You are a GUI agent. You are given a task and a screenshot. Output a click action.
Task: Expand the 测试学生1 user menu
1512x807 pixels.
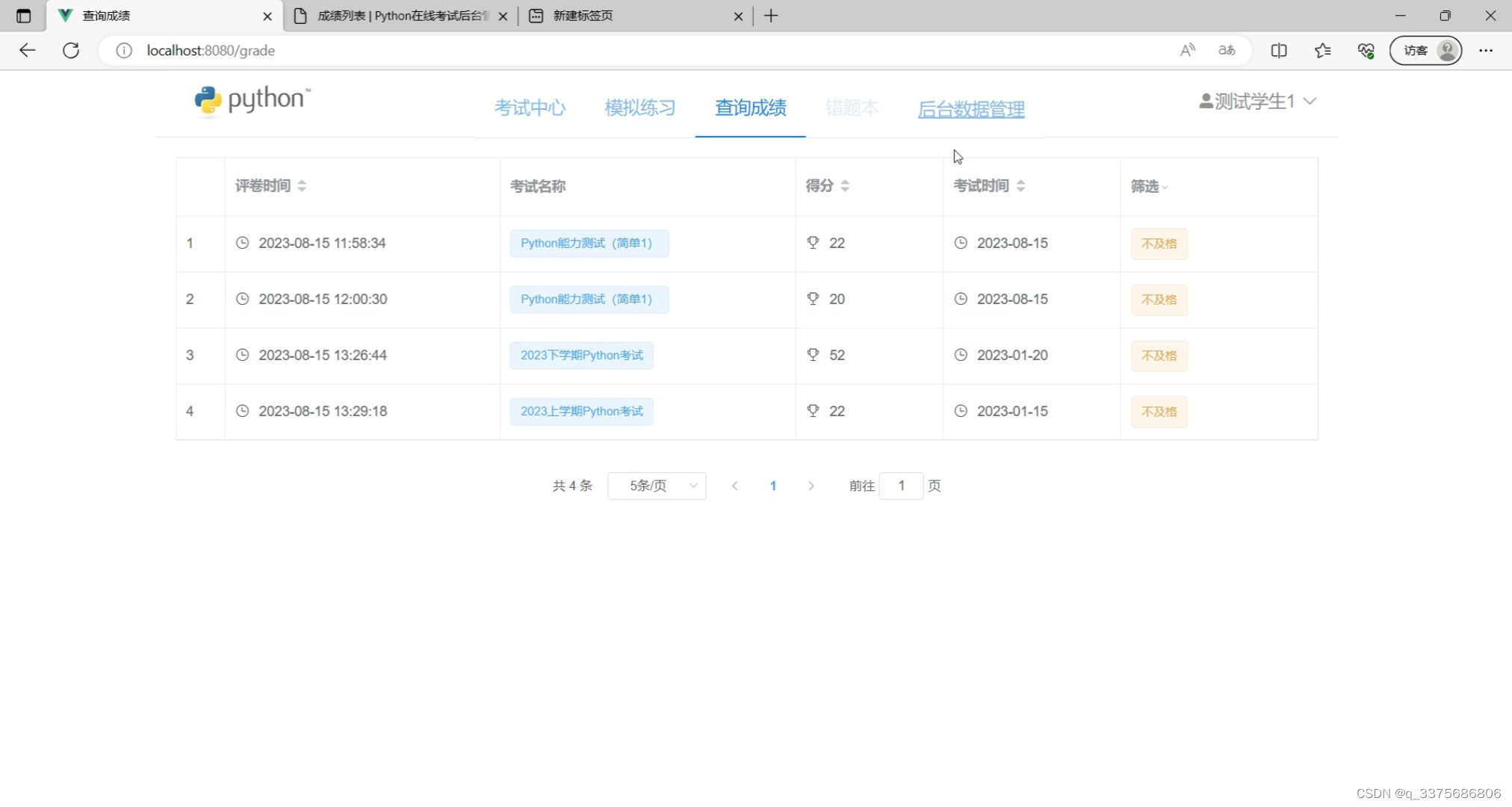1257,101
